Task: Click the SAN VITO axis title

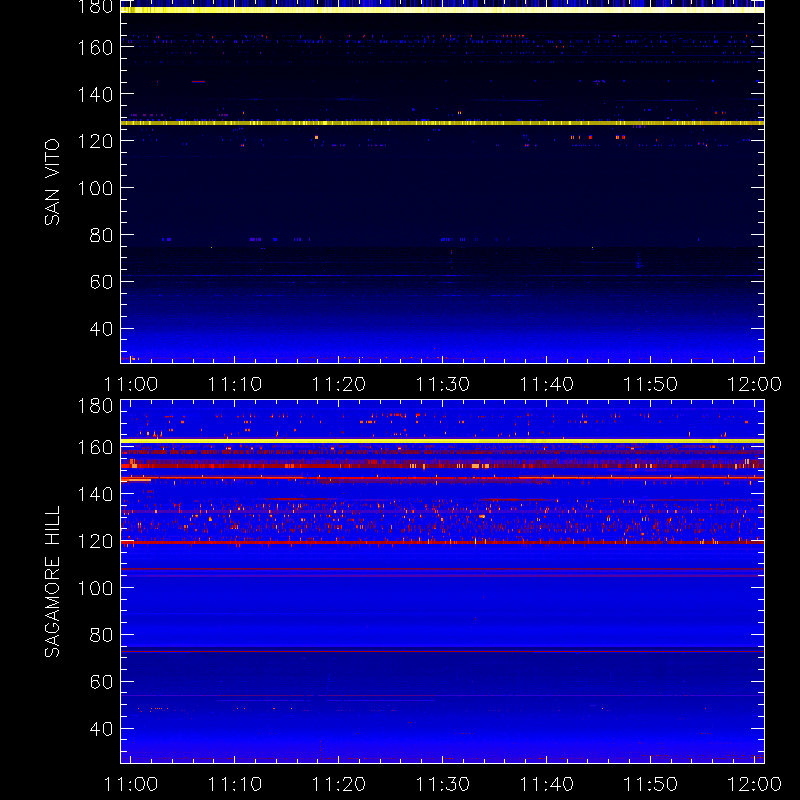Action: click(x=52, y=182)
